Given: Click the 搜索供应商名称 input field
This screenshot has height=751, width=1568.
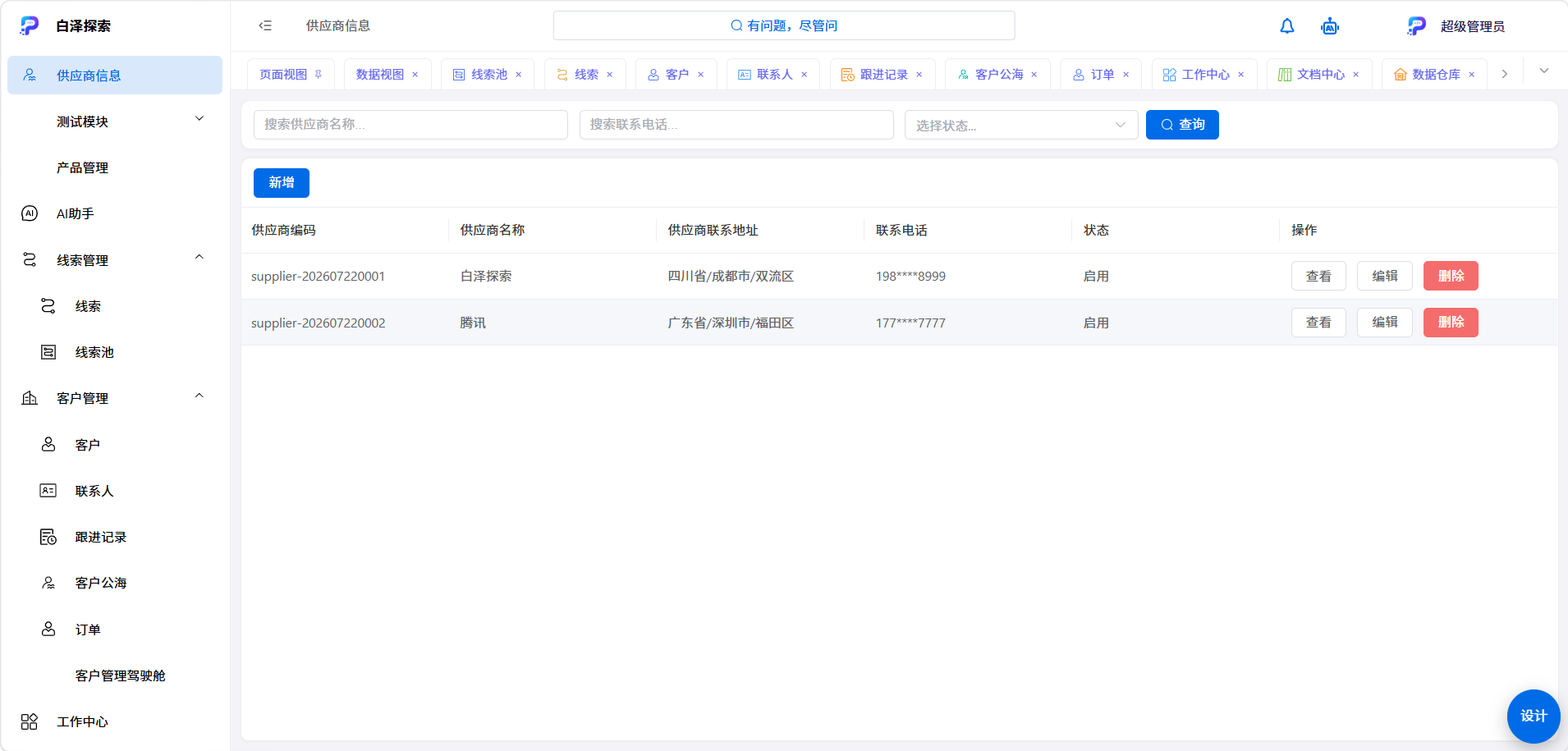Looking at the screenshot, I should 410,125.
